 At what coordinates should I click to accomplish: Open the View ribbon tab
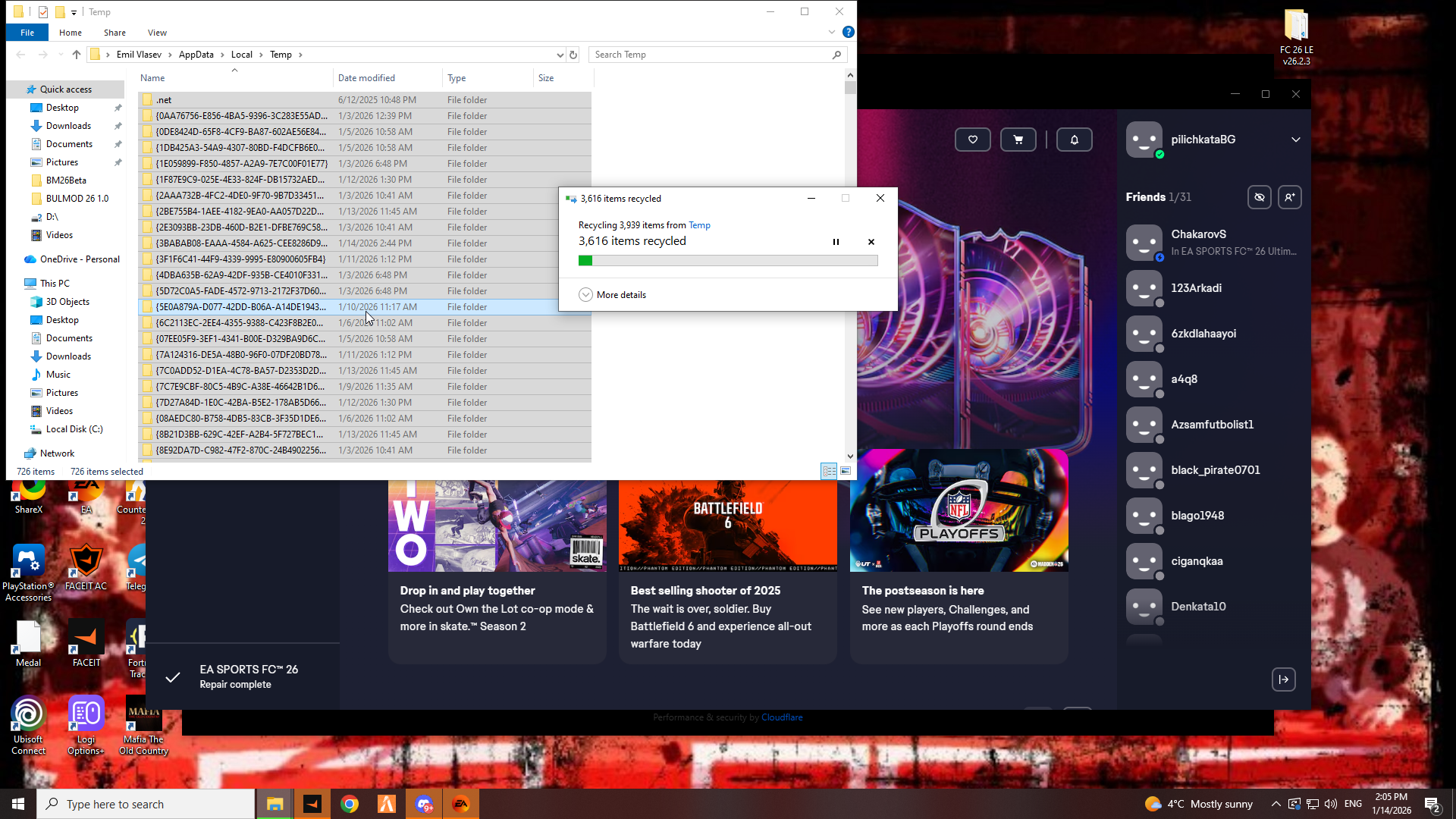tap(157, 33)
